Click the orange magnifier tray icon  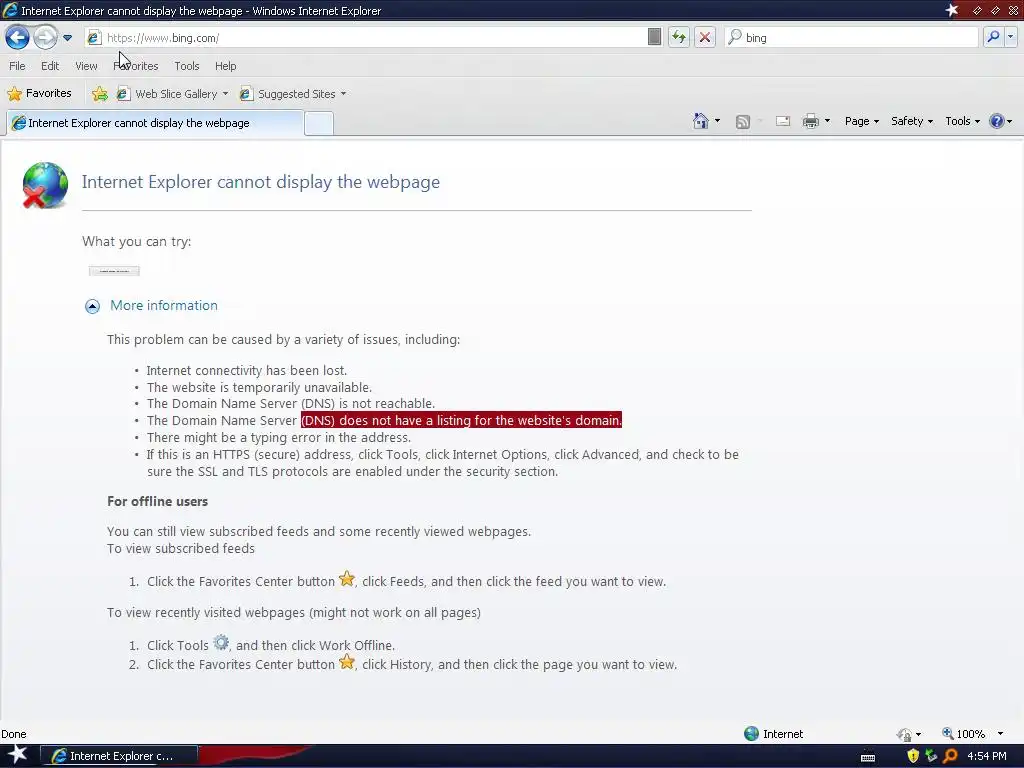[950, 756]
